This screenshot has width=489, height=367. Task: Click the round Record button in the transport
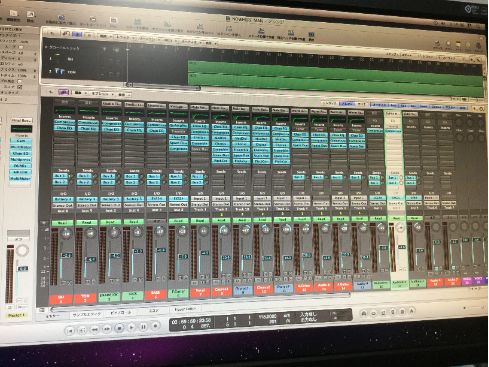pos(155,326)
